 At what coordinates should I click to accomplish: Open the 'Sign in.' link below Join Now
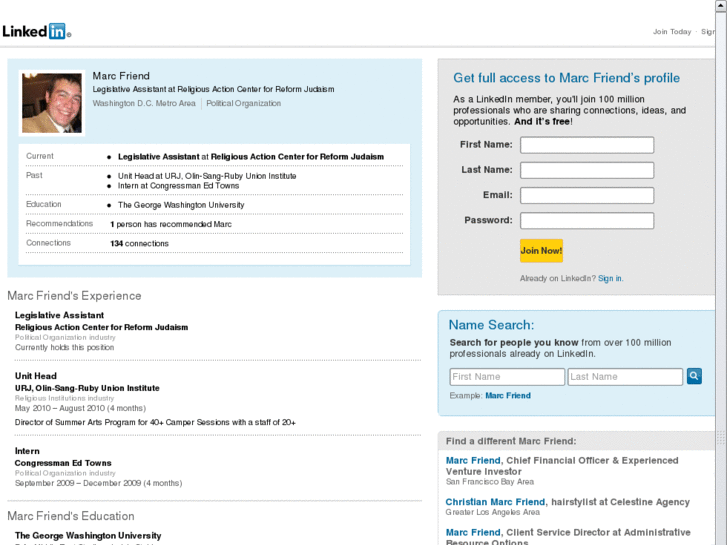pyautogui.click(x=610, y=278)
